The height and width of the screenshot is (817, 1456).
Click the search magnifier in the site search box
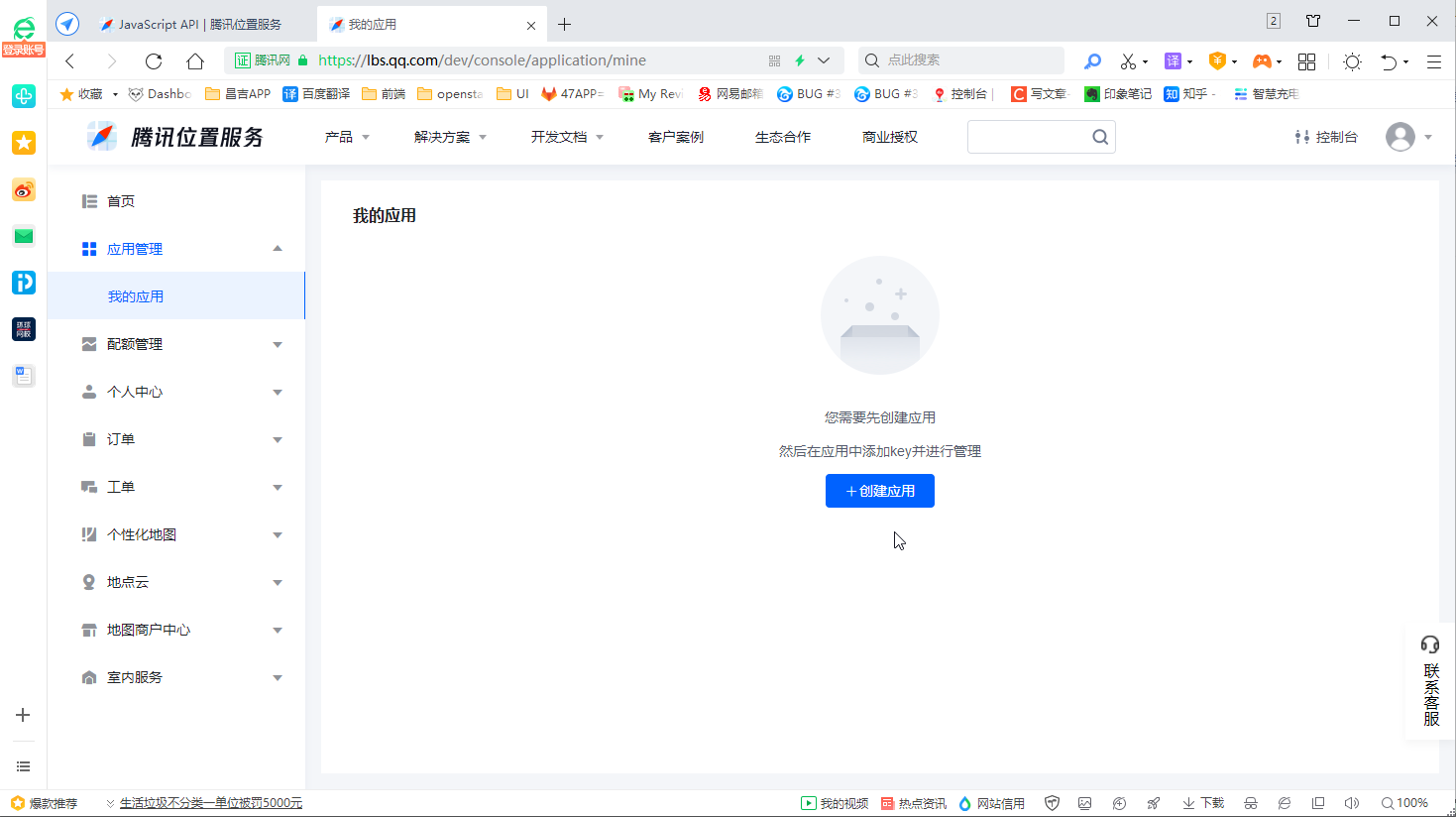click(x=1099, y=136)
